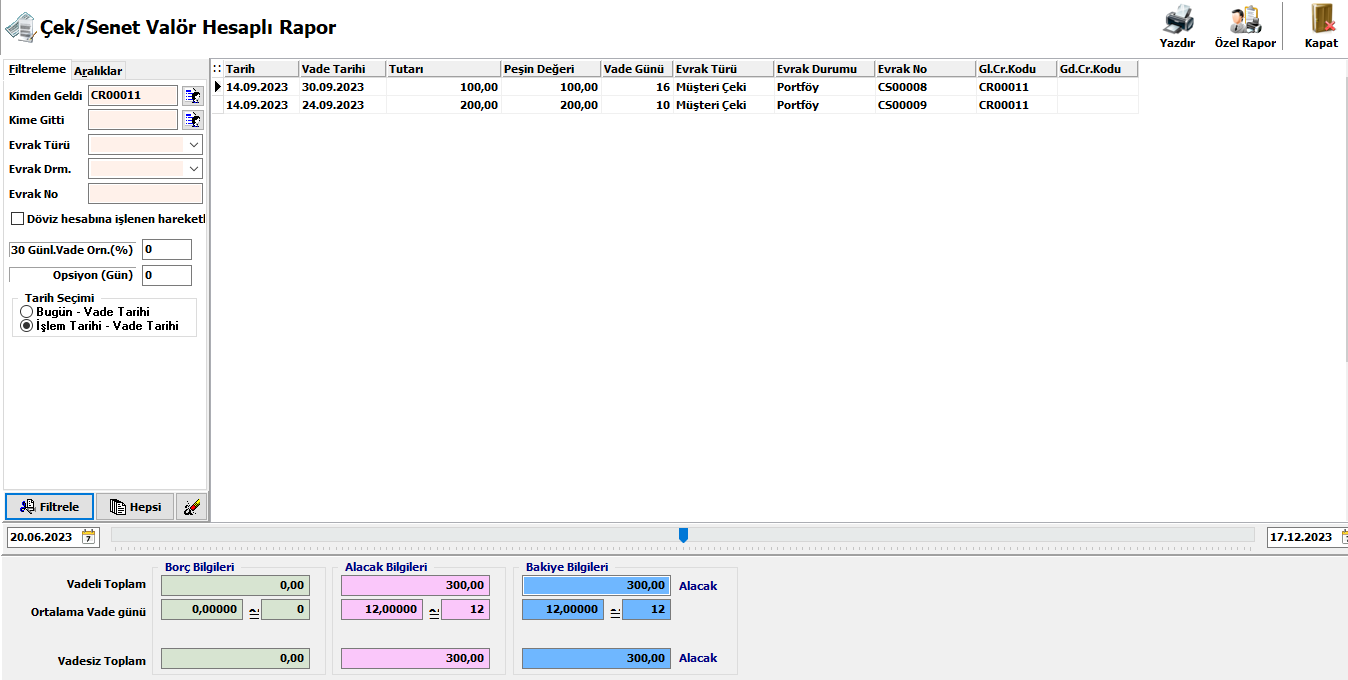Viewport: 1348px width, 680px height.
Task: Select the CS00008 document row cell
Action: tap(926, 87)
